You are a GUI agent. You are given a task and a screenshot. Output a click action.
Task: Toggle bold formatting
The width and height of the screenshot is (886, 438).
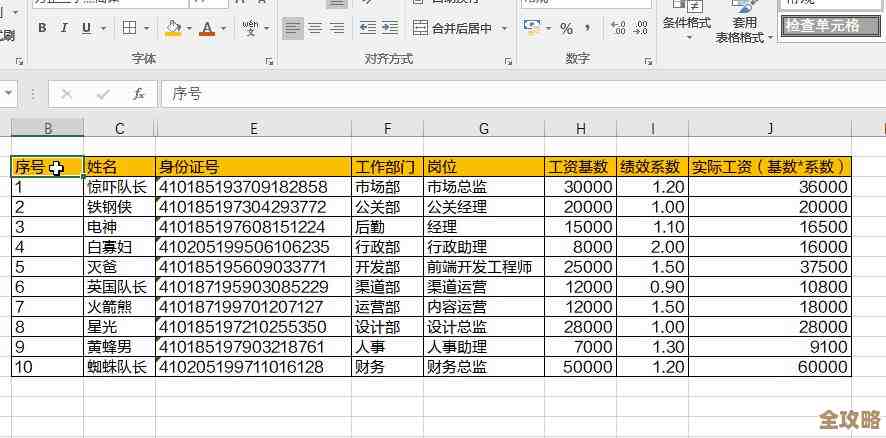coord(42,28)
